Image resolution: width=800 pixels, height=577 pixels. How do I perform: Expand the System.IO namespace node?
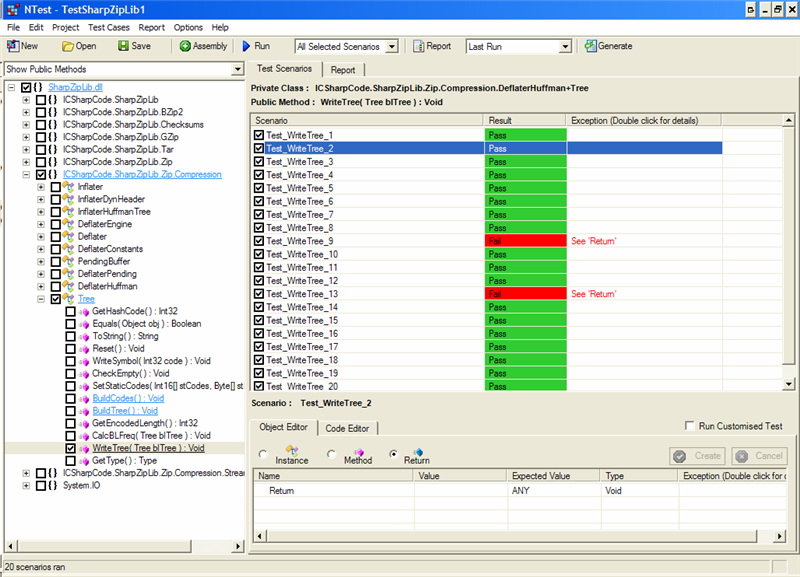[26, 486]
